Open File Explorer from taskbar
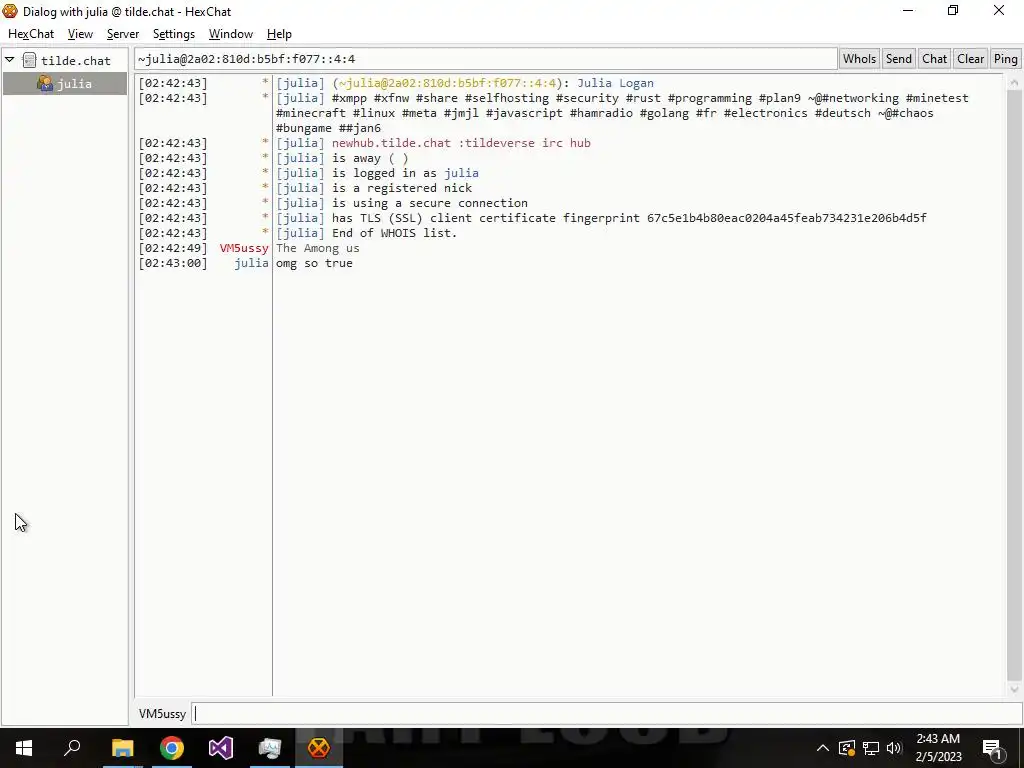Image resolution: width=1024 pixels, height=768 pixels. coord(122,748)
